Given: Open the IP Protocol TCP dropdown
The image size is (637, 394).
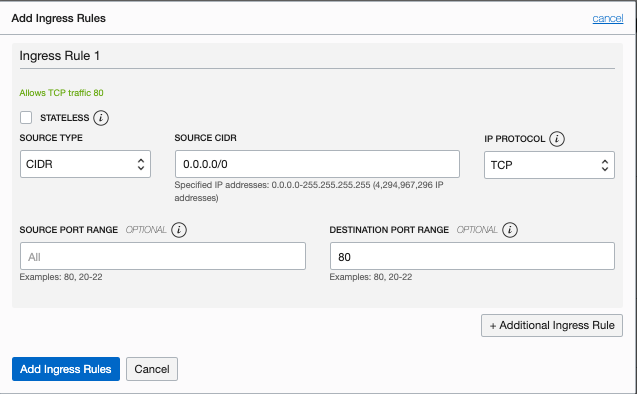Looking at the screenshot, I should 549,165.
